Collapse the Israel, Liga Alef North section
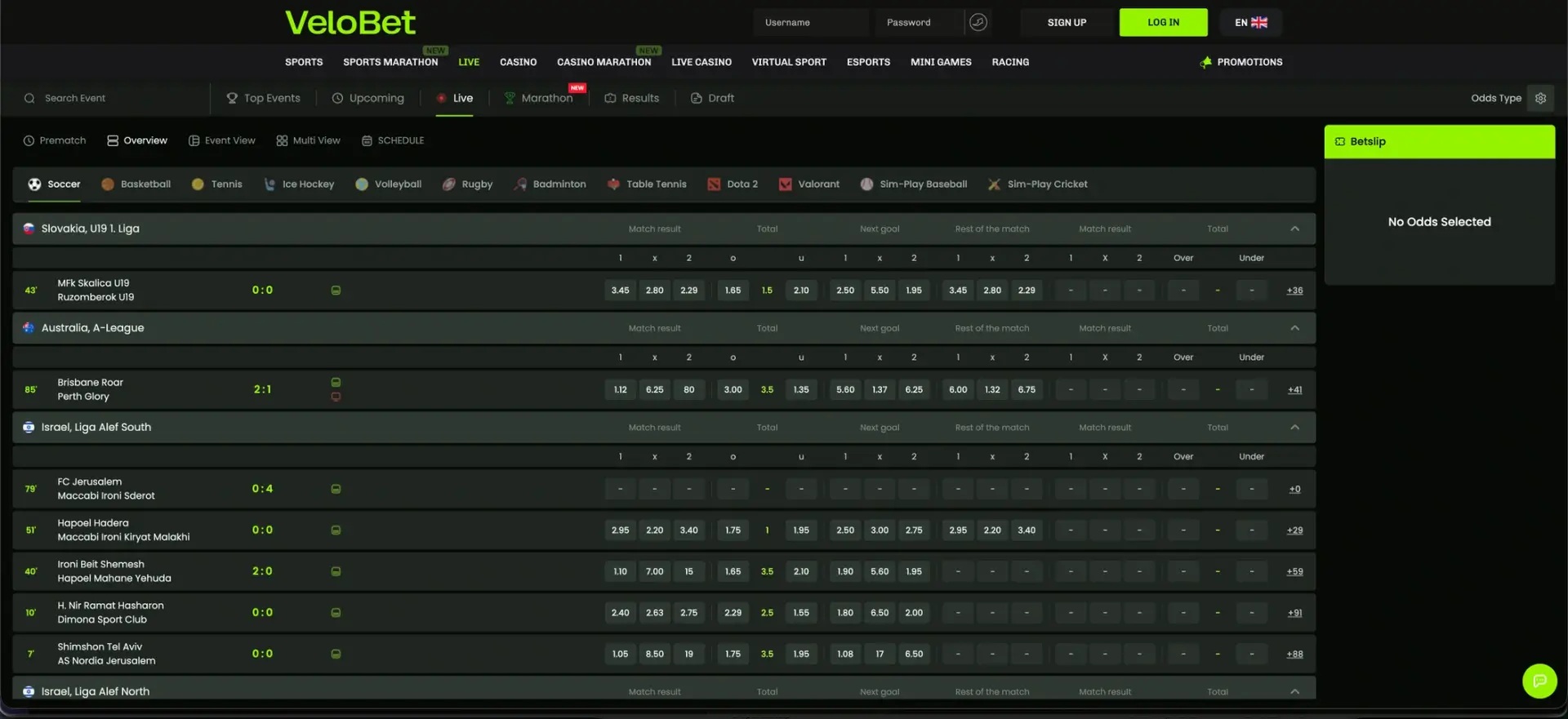Image resolution: width=1568 pixels, height=719 pixels. [x=1294, y=691]
